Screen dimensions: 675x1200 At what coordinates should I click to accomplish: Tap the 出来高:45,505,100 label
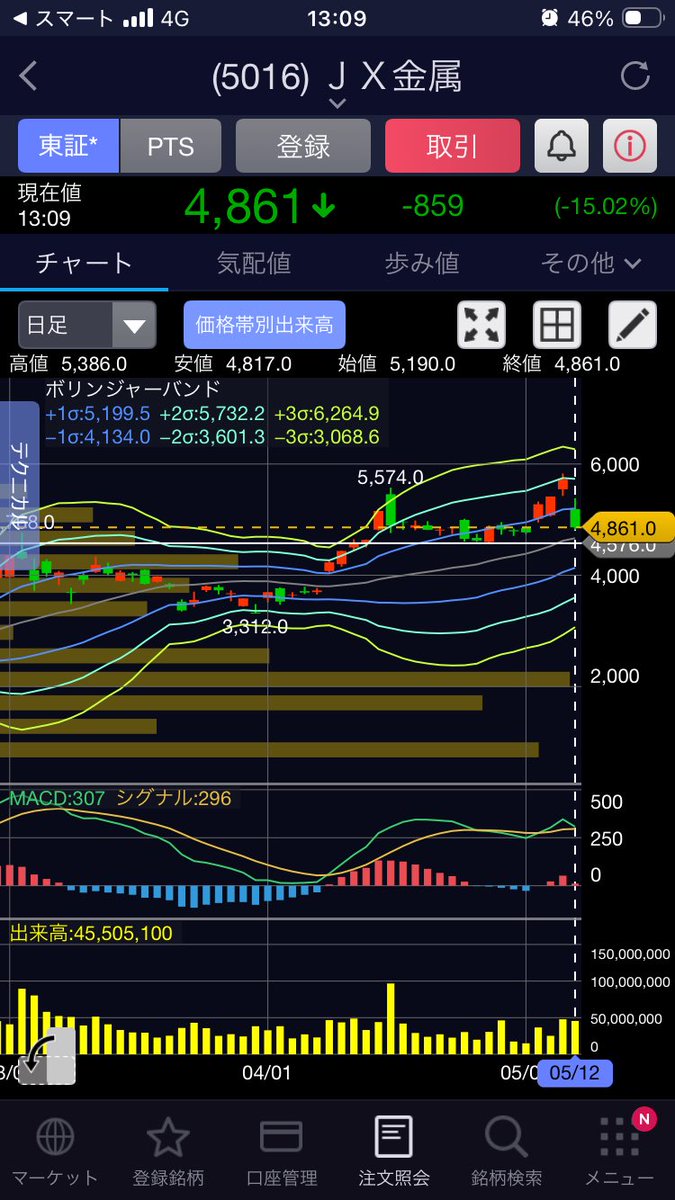[90, 933]
